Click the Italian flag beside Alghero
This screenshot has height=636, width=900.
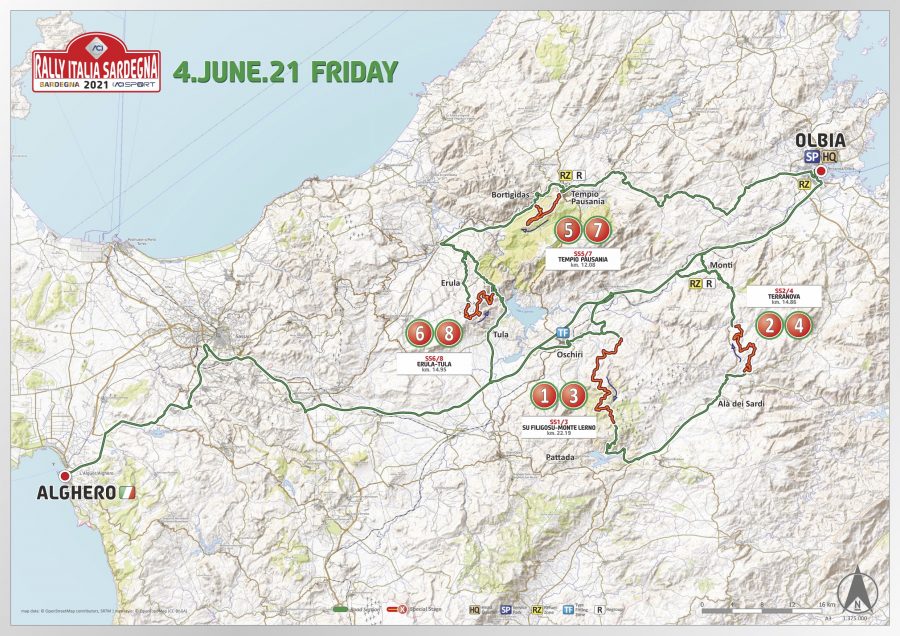click(x=127, y=493)
